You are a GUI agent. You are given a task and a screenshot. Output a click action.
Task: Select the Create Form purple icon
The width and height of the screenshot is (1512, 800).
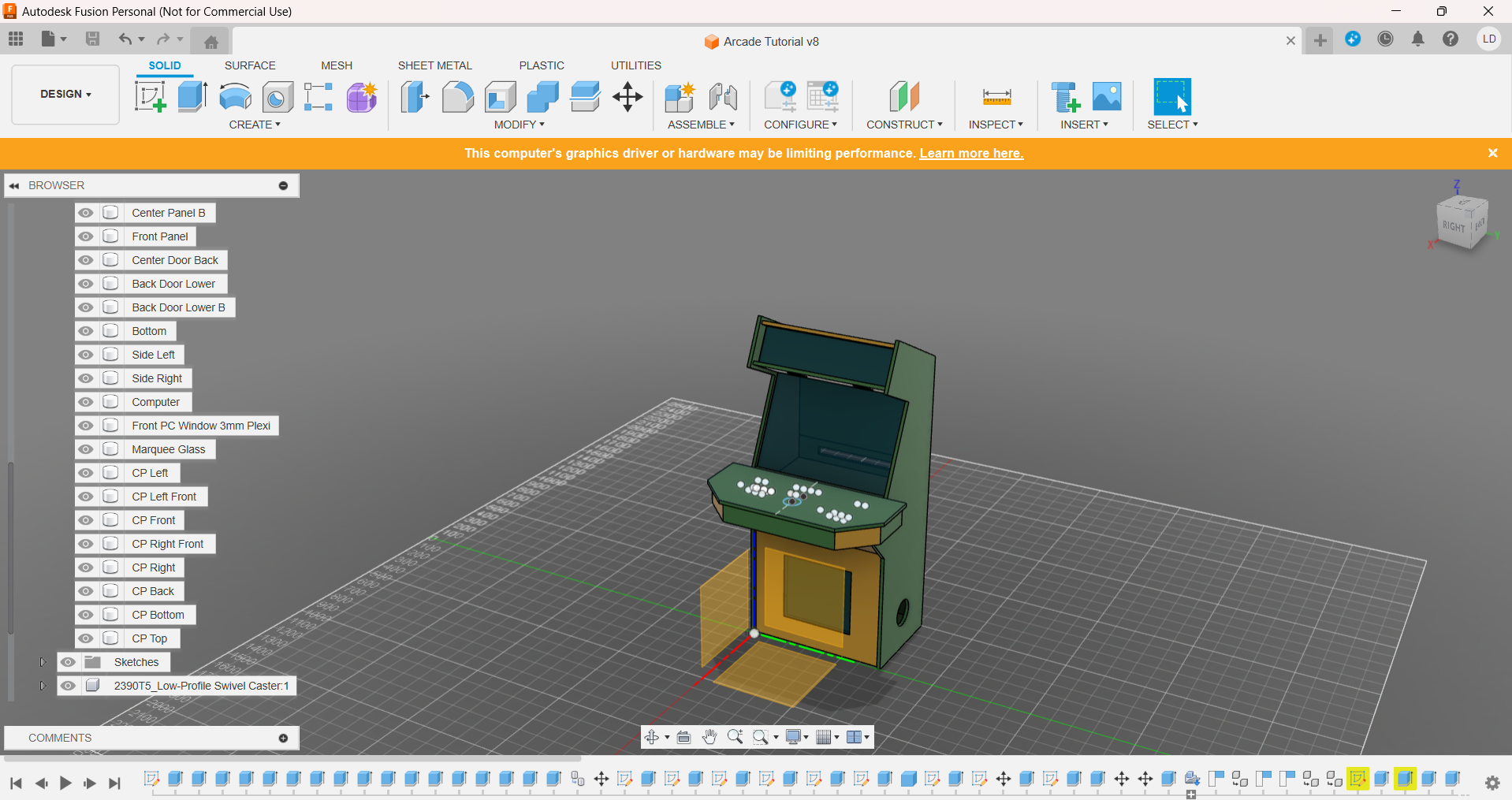tap(362, 97)
